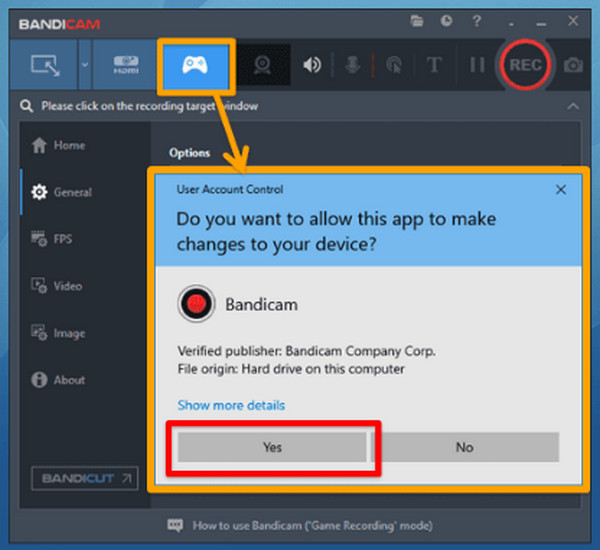Open output folder icon in title bar
This screenshot has width=600, height=550.
[417, 21]
